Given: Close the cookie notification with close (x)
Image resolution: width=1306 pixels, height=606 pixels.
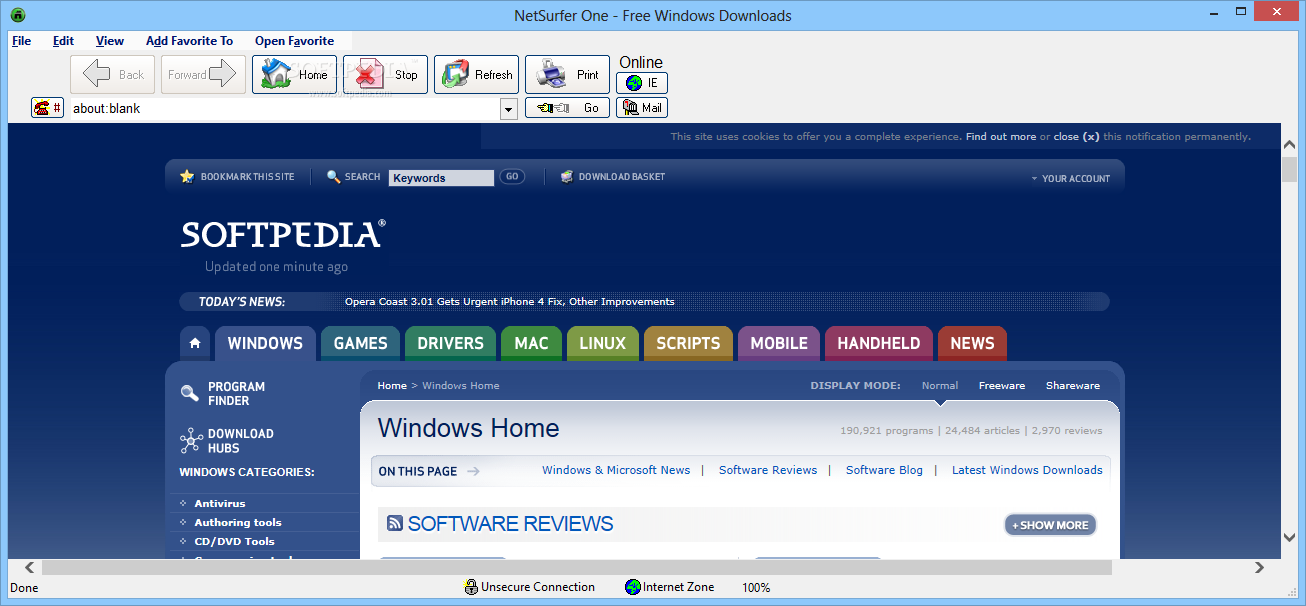Looking at the screenshot, I should tap(1077, 137).
